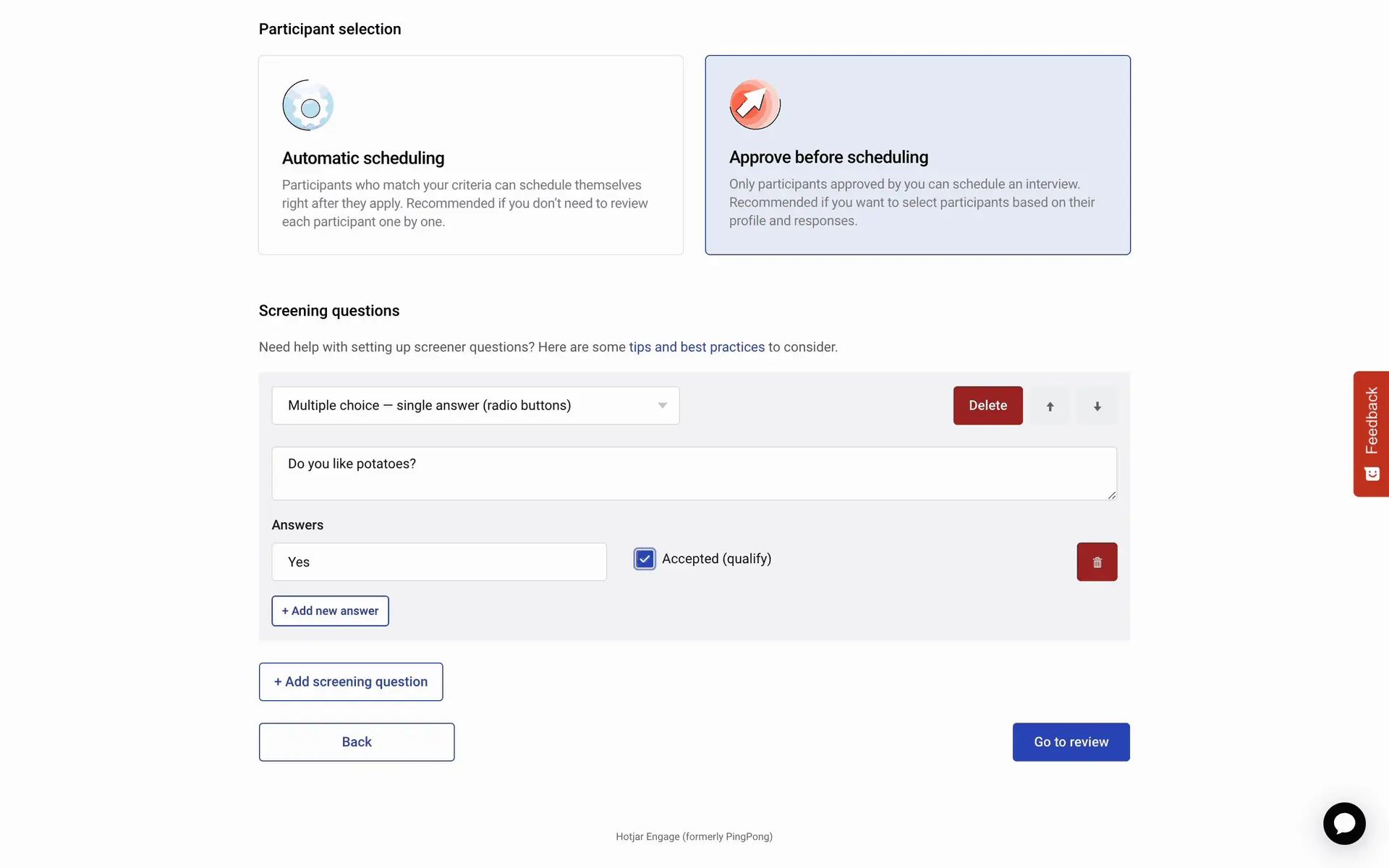The height and width of the screenshot is (868, 1389).
Task: Move question up with arrow icon
Action: 1050,406
